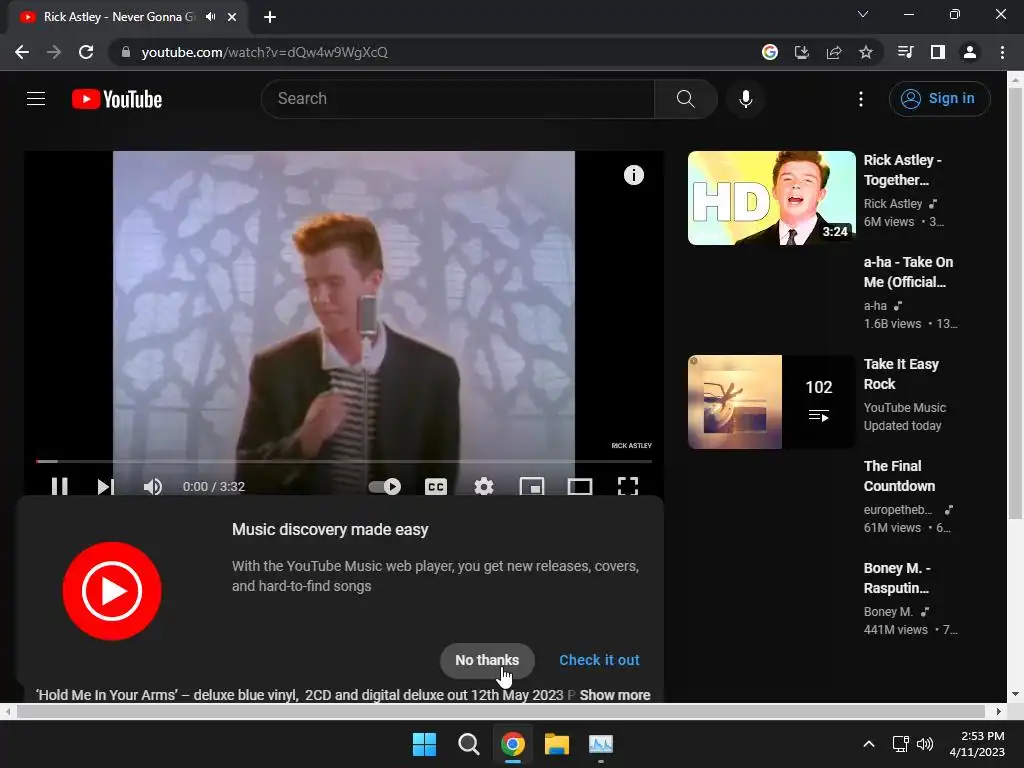
Task: View site information lock icon
Action: [126, 52]
